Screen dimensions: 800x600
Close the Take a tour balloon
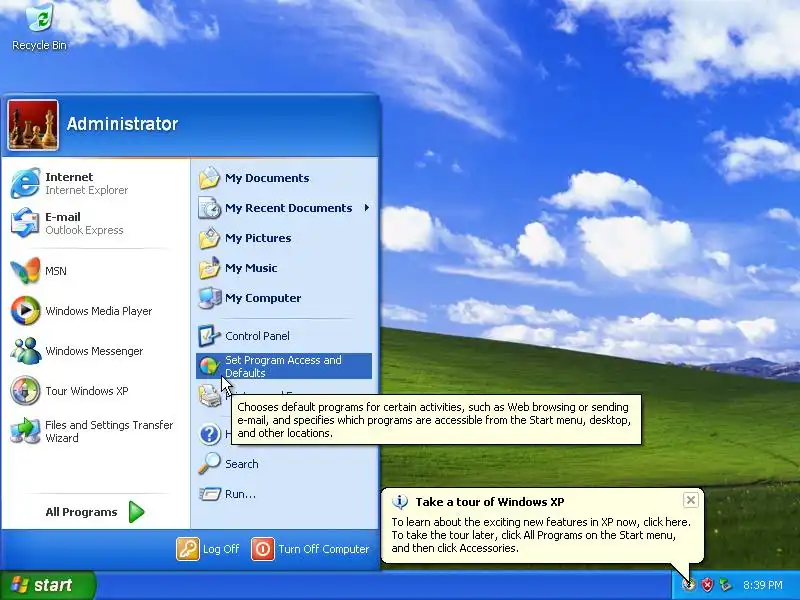coord(690,501)
